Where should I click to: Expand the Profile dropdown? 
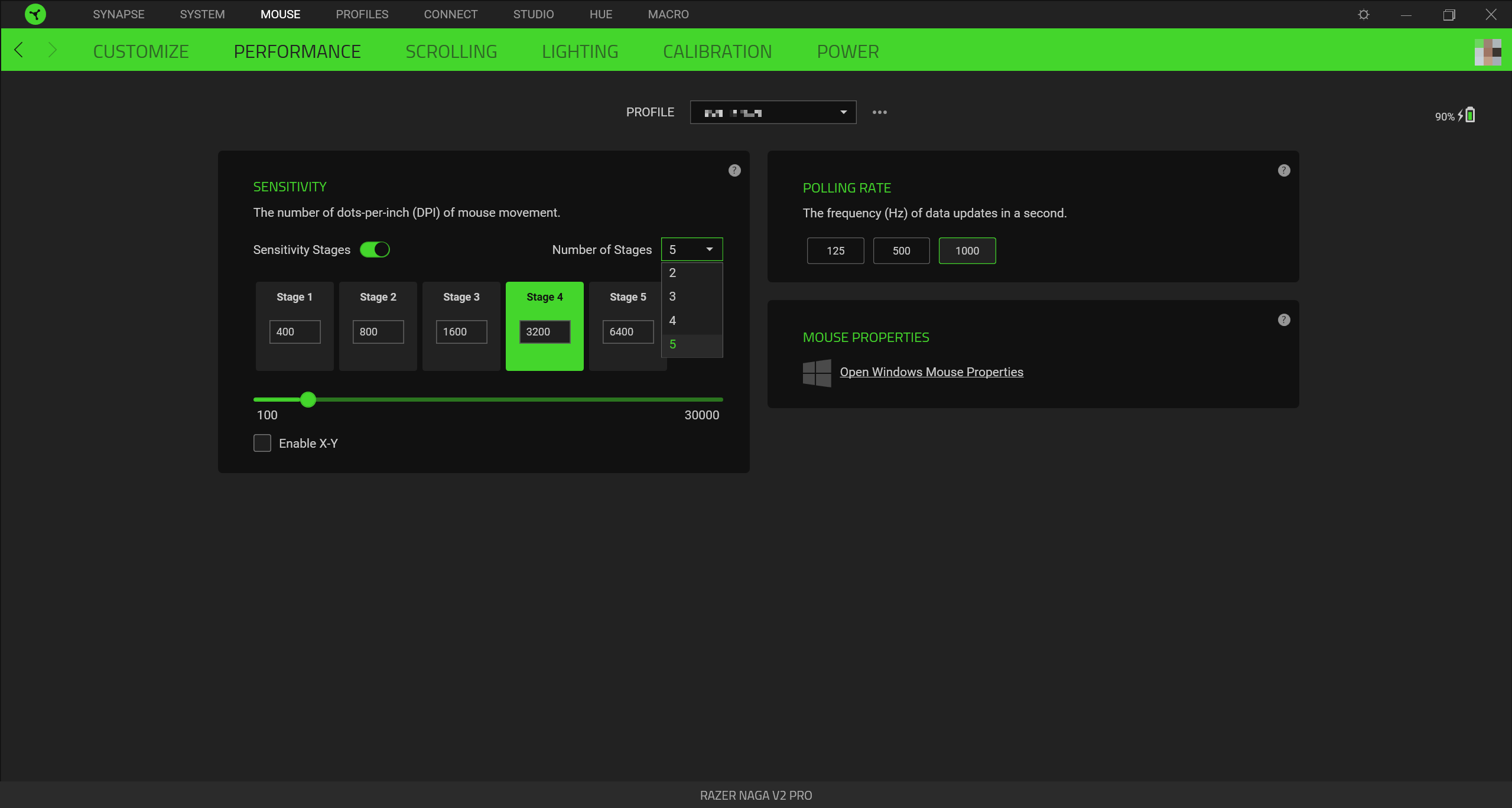pos(772,112)
